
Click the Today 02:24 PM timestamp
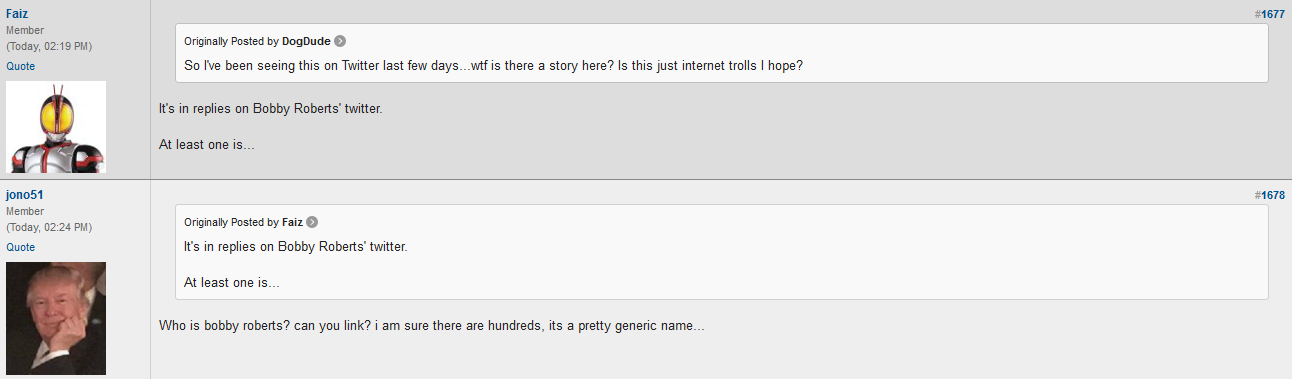coord(49,227)
